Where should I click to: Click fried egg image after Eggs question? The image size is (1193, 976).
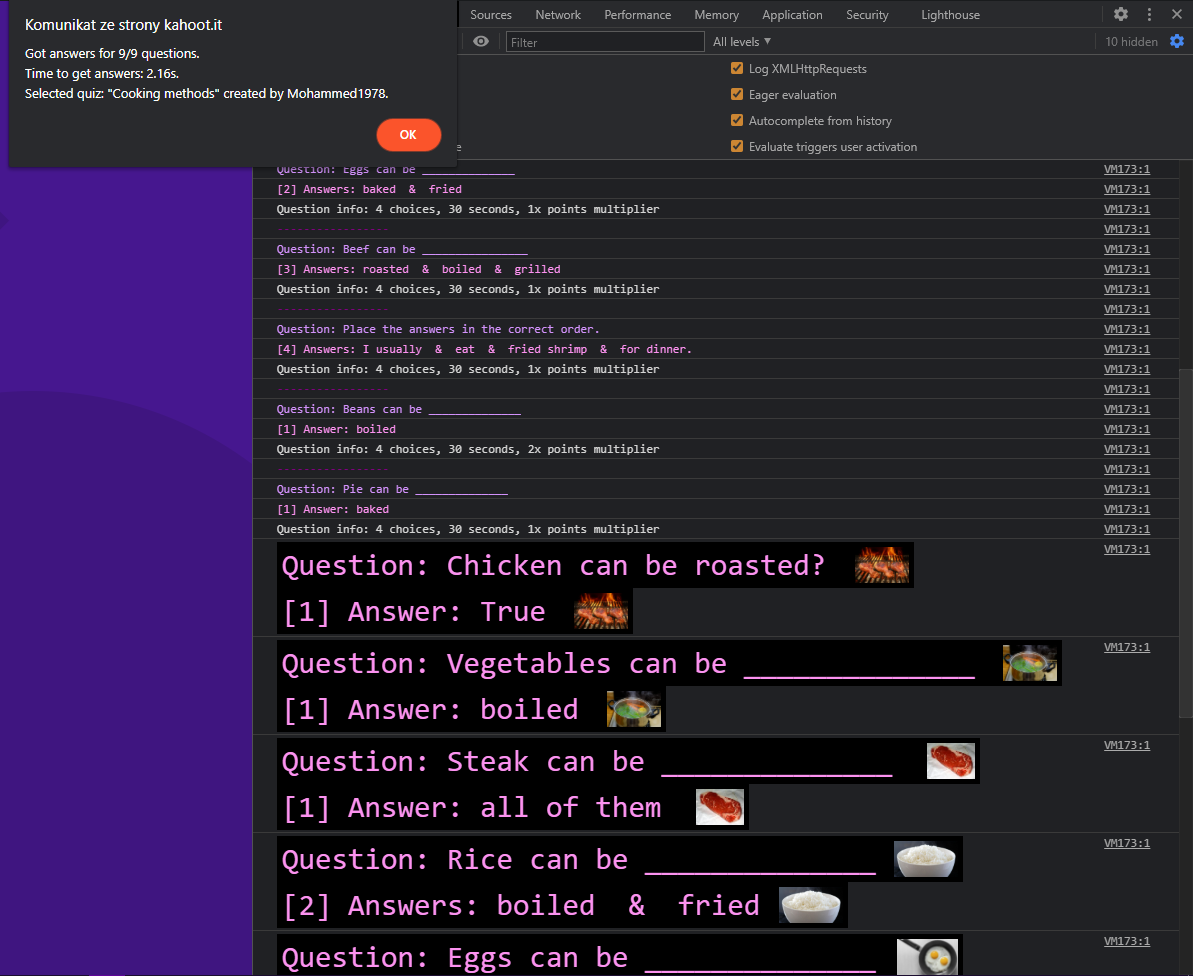coord(927,957)
